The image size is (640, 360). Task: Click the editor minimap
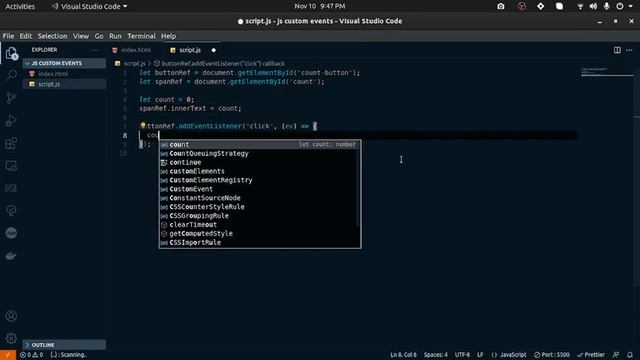tap(607, 73)
